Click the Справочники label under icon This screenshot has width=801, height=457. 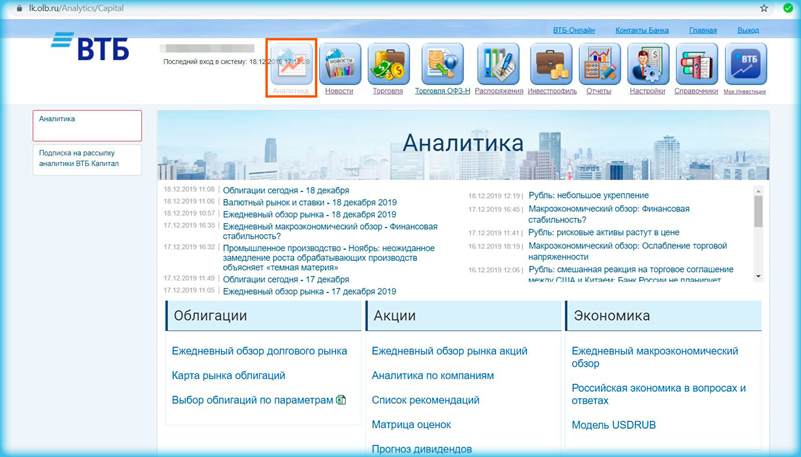point(696,91)
